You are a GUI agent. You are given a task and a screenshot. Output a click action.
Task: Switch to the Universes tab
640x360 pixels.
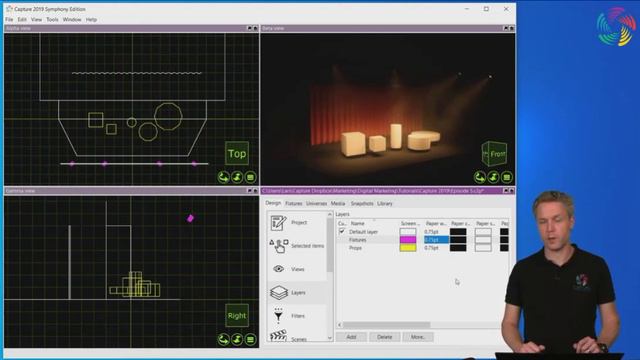point(316,203)
